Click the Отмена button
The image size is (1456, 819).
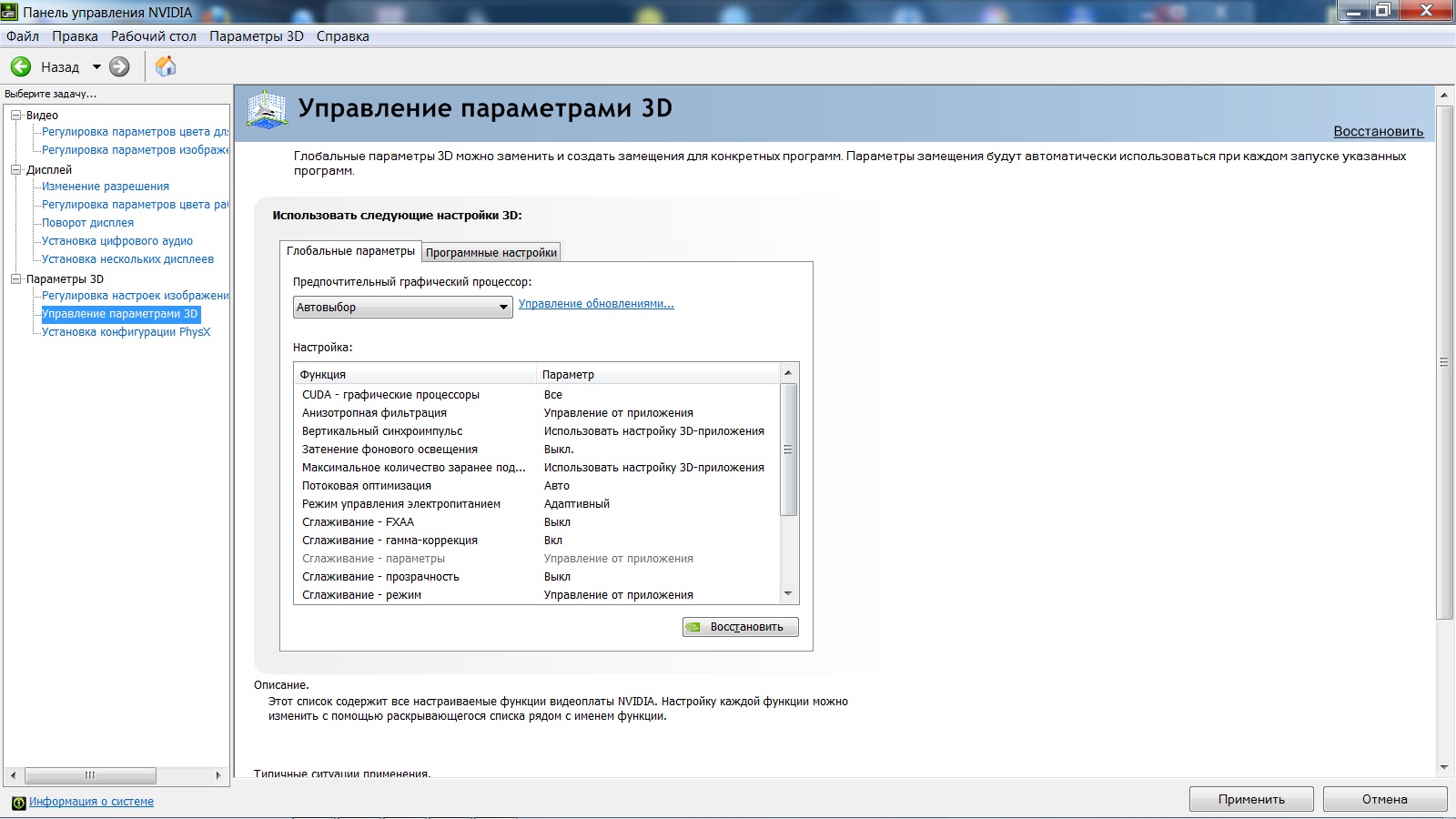coord(1385,799)
